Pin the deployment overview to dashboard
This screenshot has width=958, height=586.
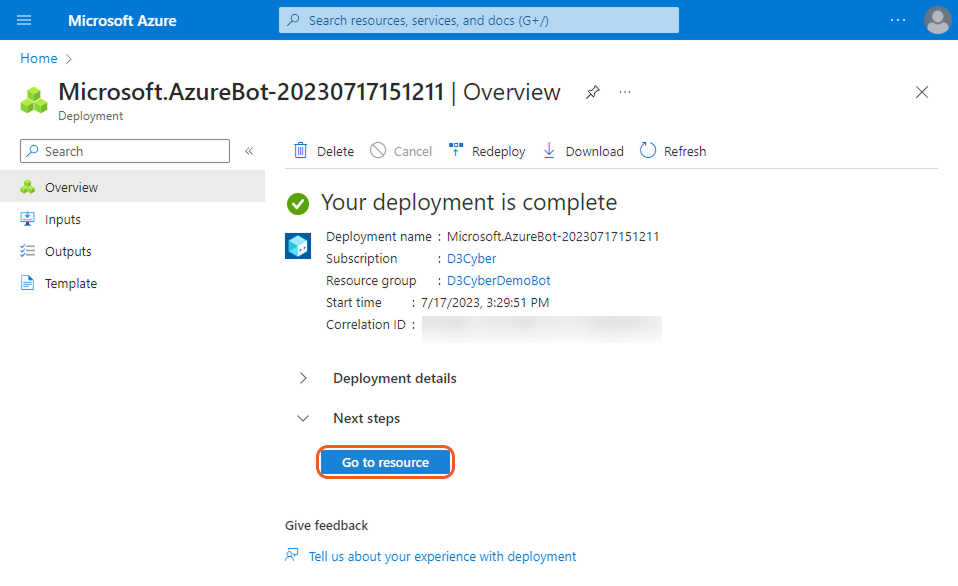593,92
